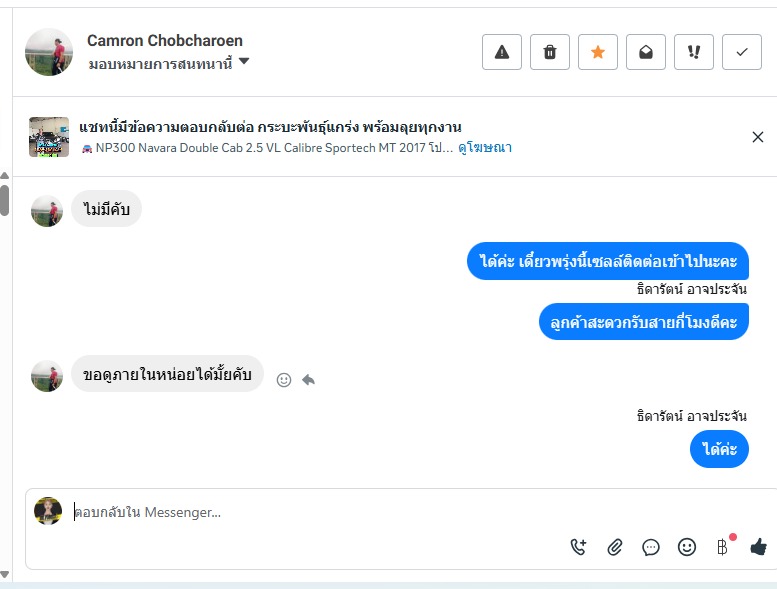Click the double exclamation priority icon

[694, 52]
